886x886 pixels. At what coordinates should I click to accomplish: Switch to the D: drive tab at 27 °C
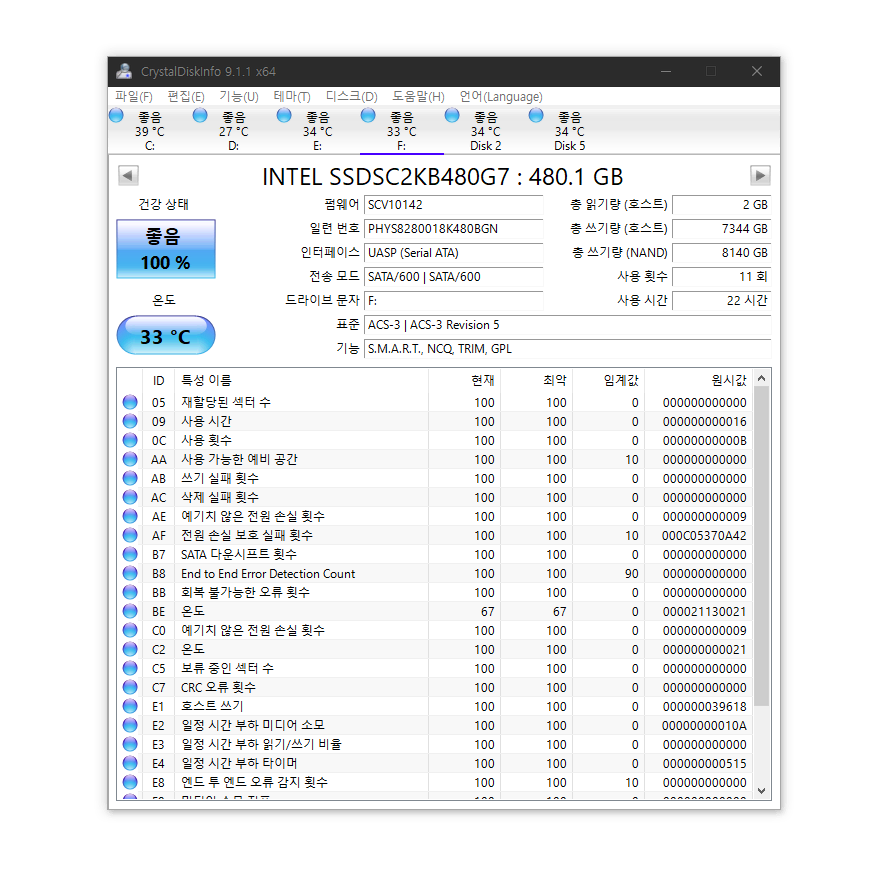coord(233,131)
